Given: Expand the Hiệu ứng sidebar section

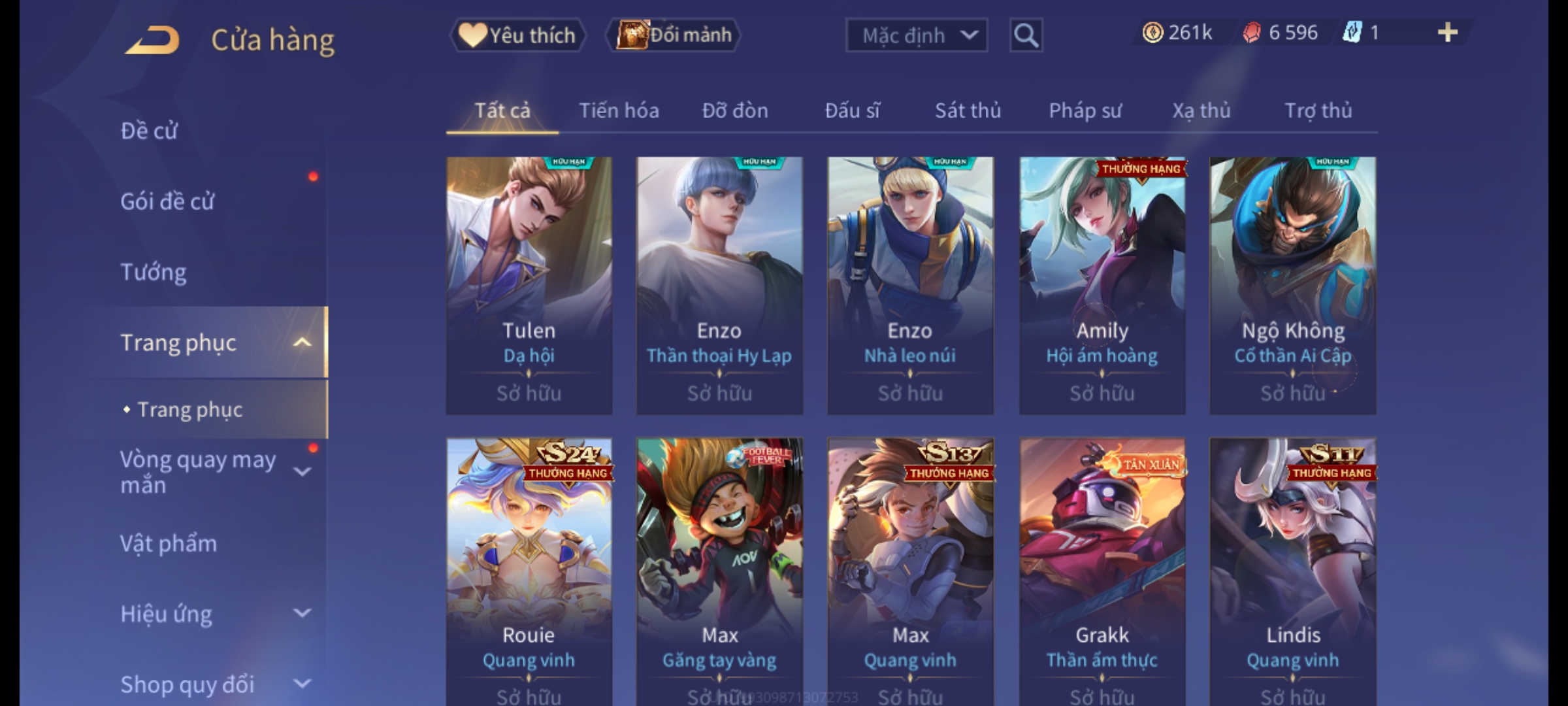Looking at the screenshot, I should pyautogui.click(x=302, y=613).
